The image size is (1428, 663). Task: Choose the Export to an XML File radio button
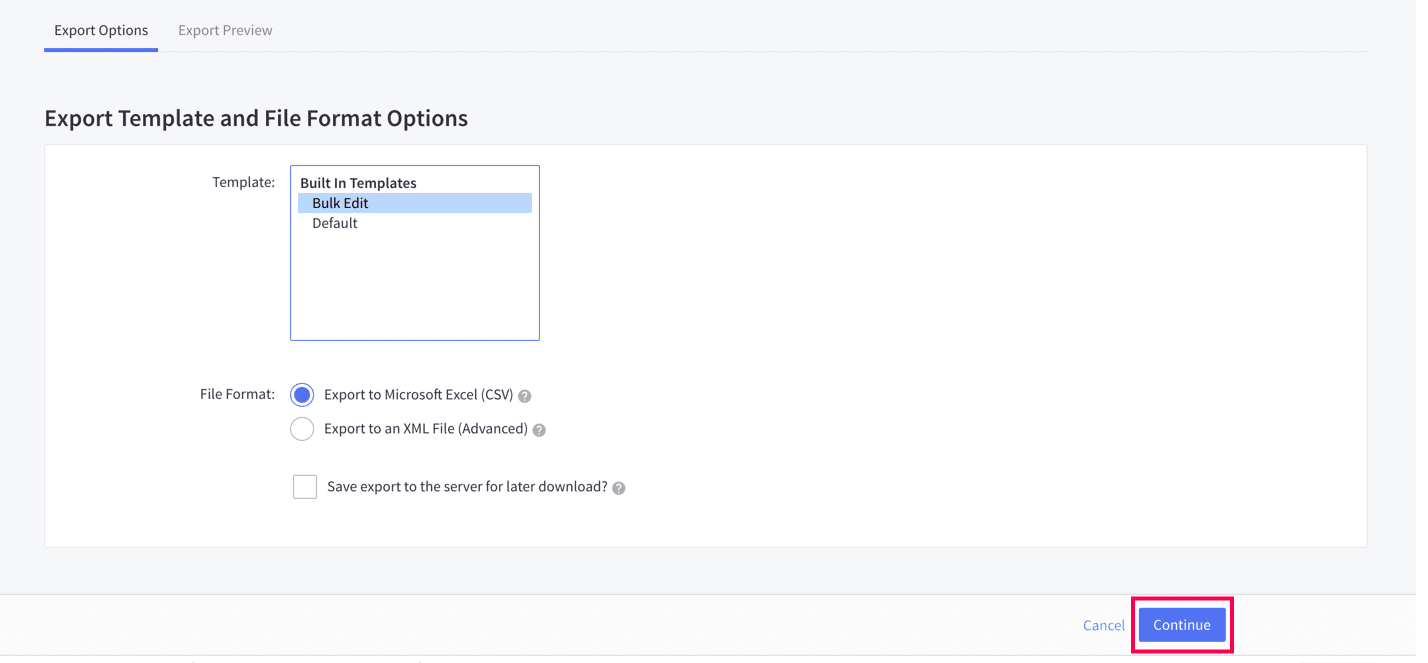point(302,429)
